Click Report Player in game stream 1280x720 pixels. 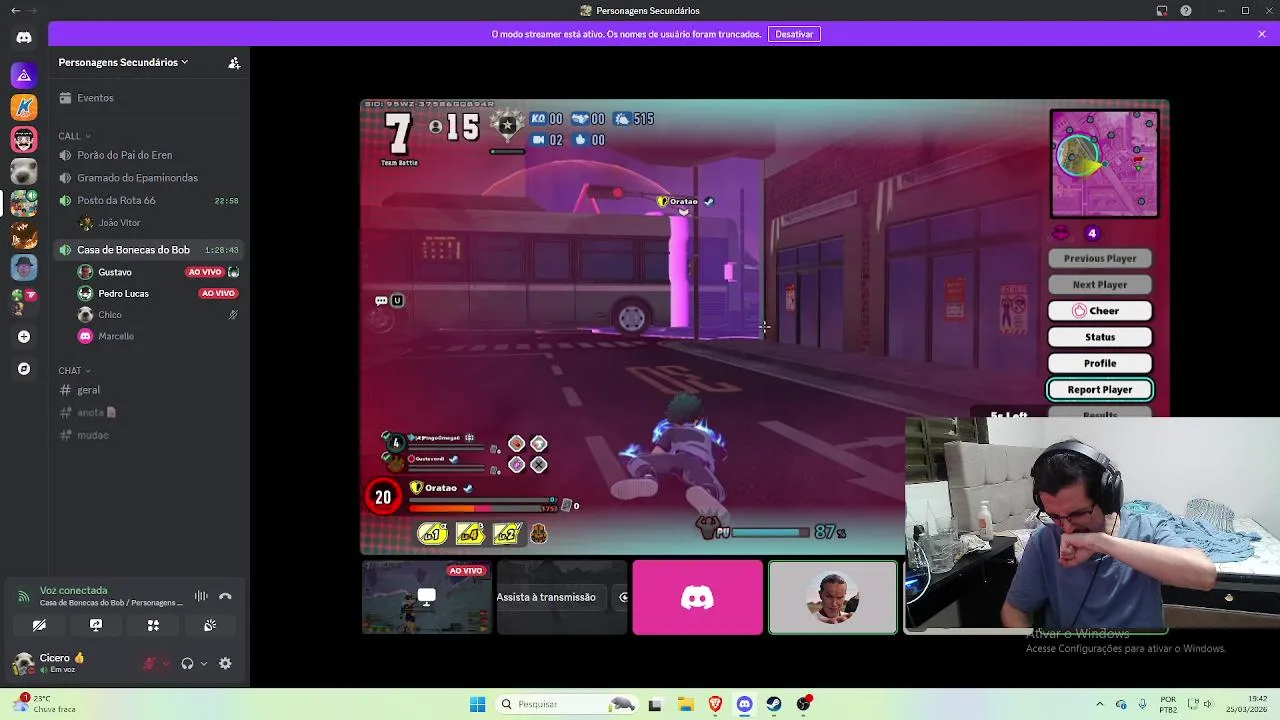pyautogui.click(x=1100, y=390)
